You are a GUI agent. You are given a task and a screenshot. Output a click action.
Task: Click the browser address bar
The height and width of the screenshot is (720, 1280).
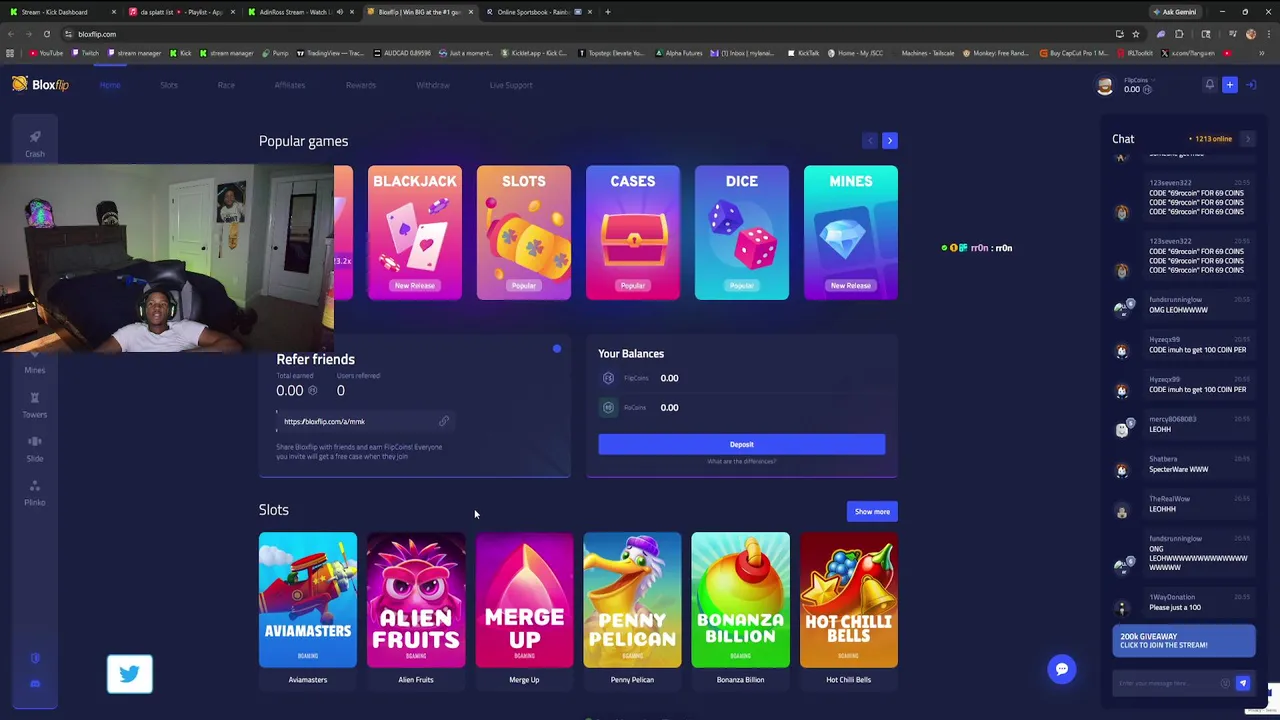[590, 34]
